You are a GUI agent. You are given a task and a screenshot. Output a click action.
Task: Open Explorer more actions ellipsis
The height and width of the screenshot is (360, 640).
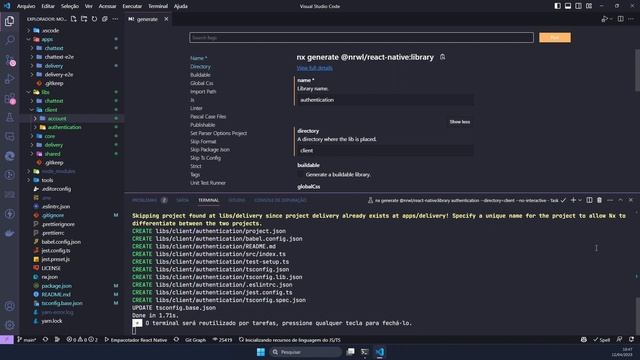pos(116,19)
